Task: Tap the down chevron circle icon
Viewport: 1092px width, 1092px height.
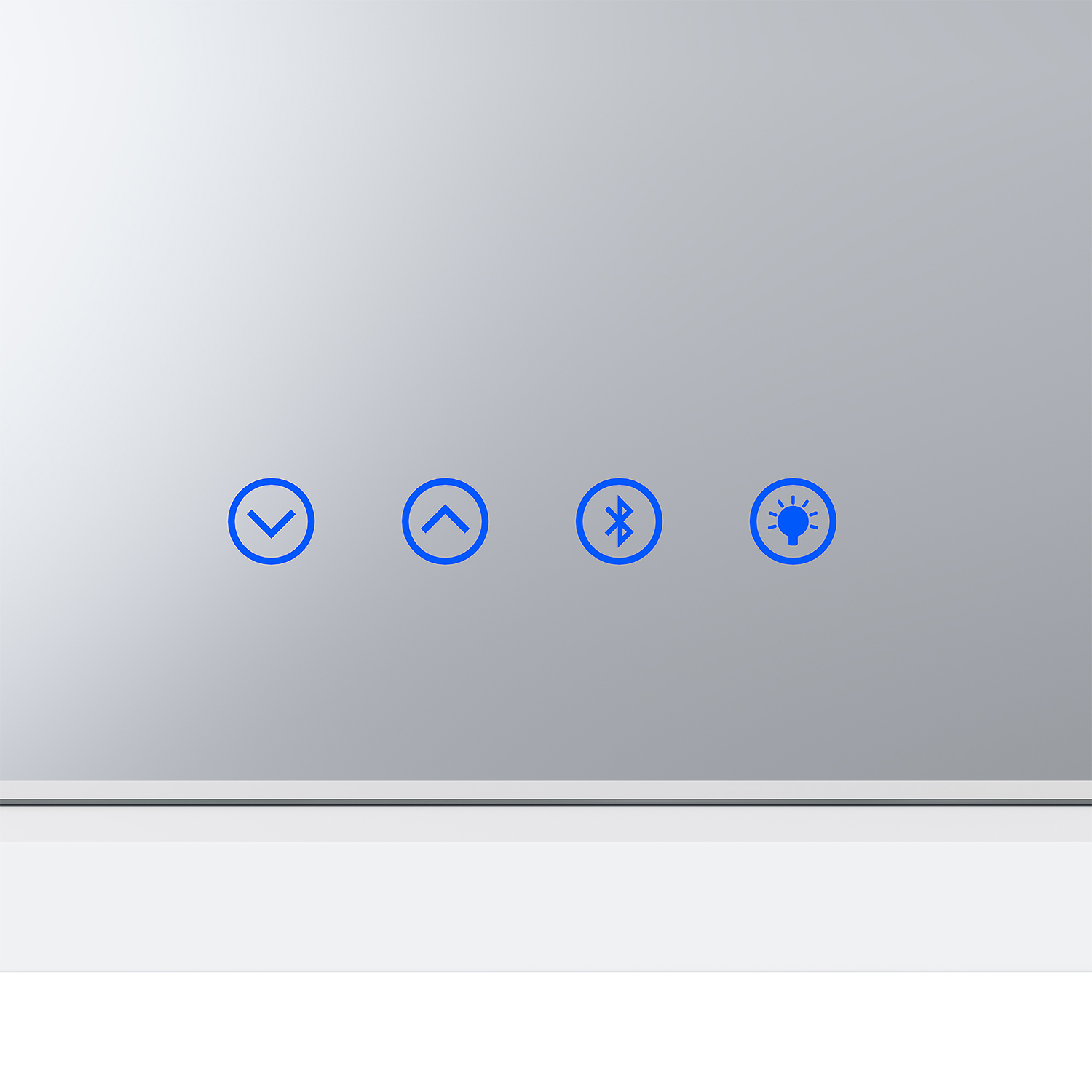Action: (271, 521)
